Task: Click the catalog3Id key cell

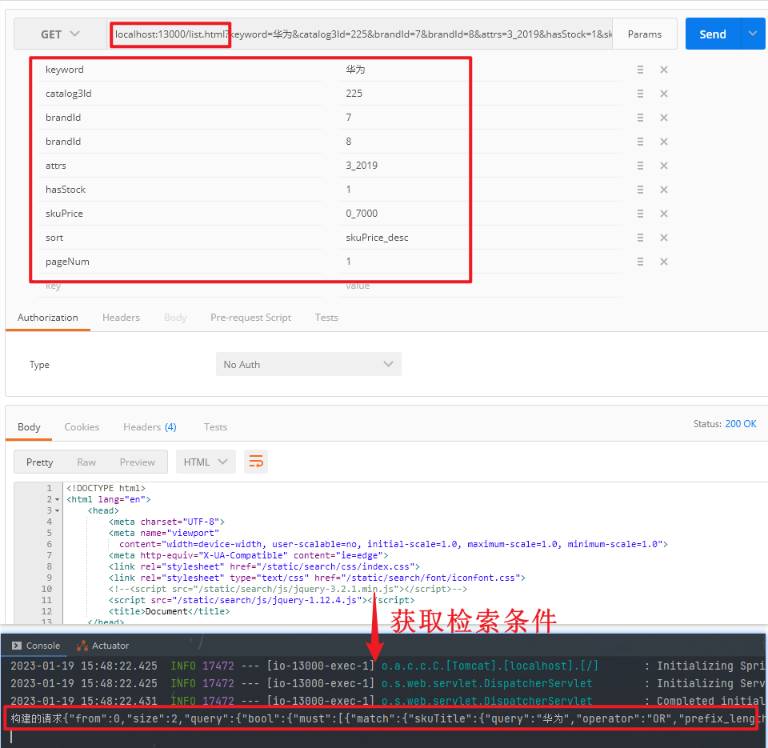Action: tap(180, 94)
